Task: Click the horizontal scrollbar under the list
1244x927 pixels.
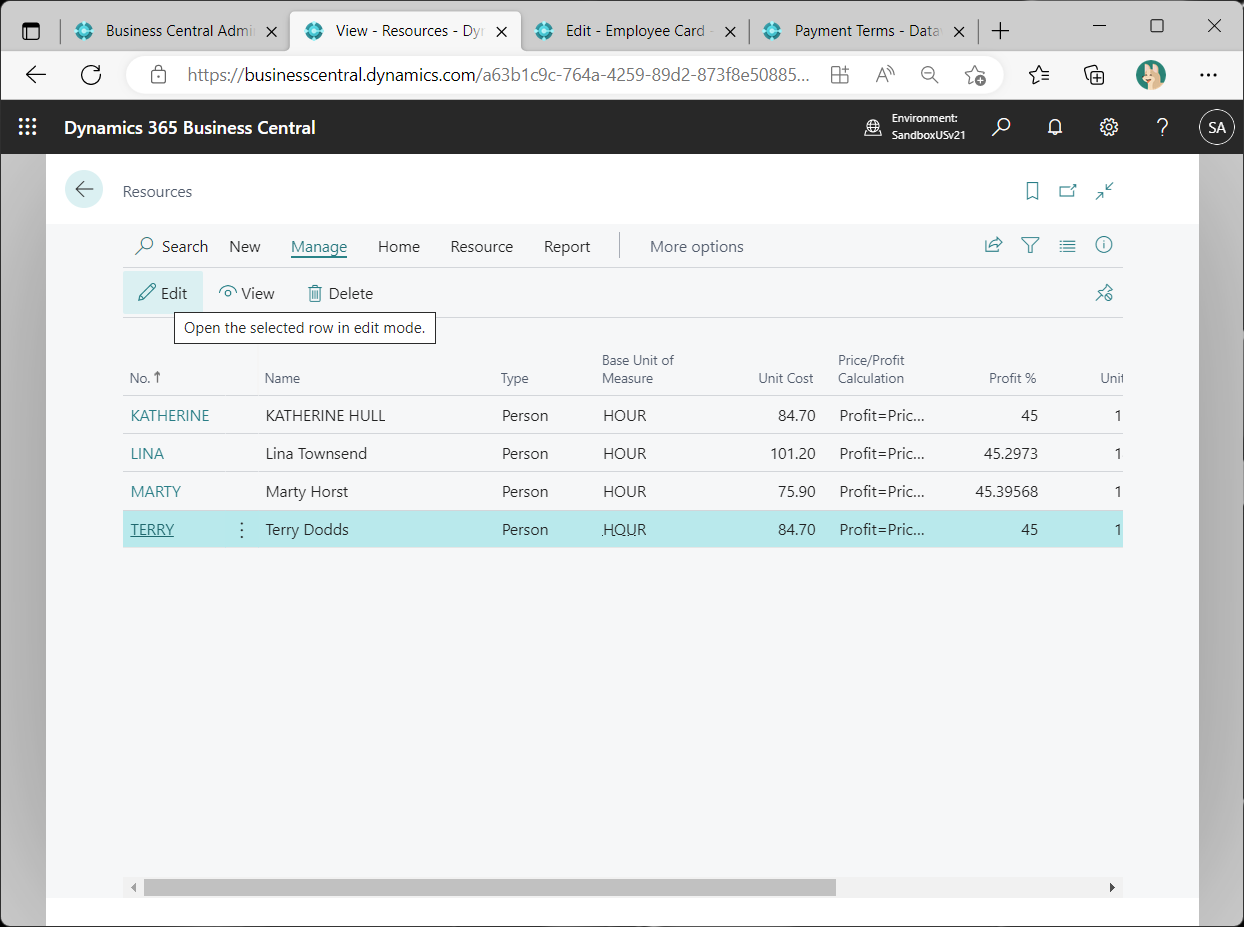Action: click(490, 887)
